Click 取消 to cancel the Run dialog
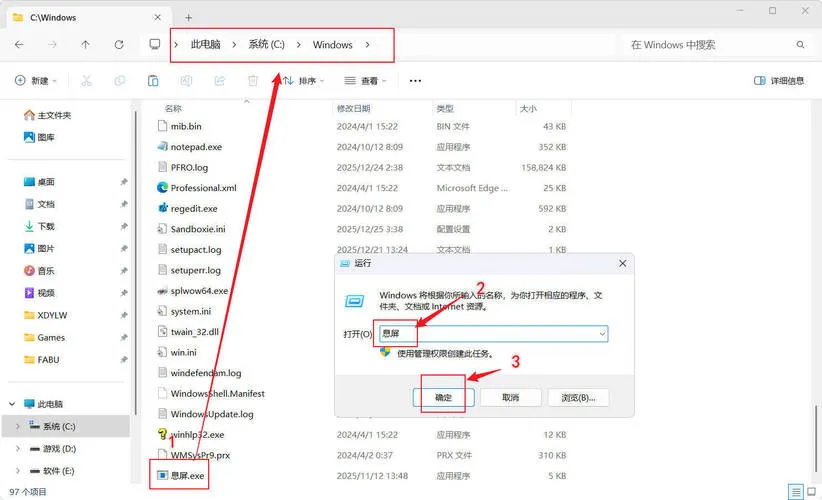The width and height of the screenshot is (822, 500). tap(510, 397)
